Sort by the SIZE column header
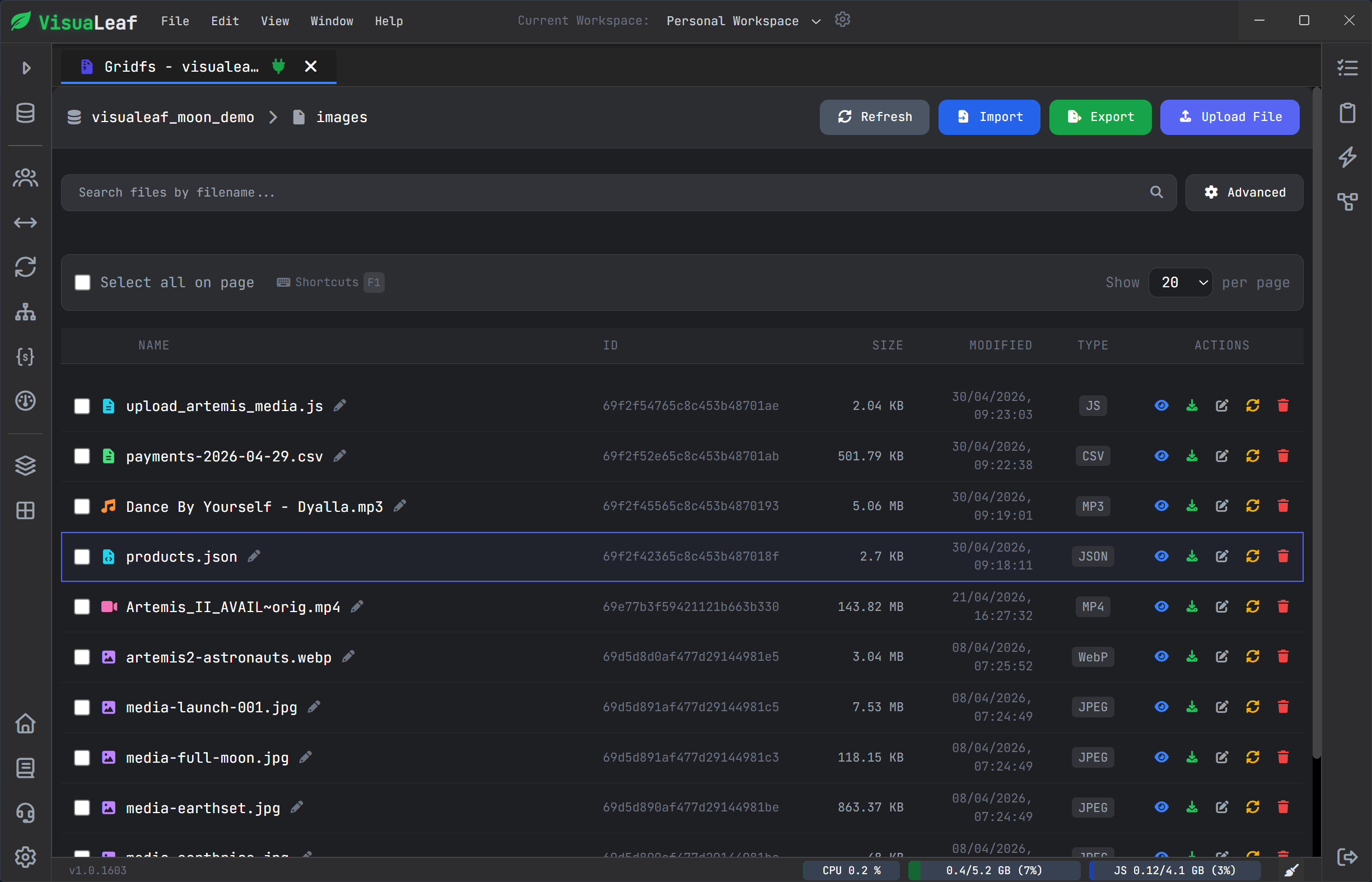 pyautogui.click(x=887, y=345)
